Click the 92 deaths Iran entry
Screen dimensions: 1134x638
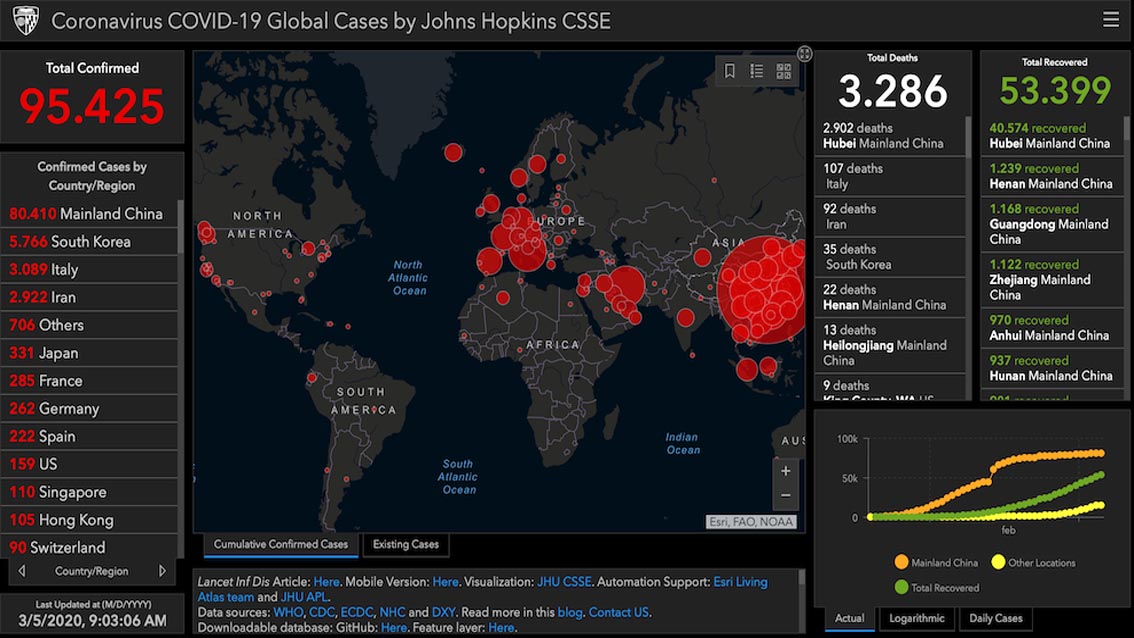890,217
